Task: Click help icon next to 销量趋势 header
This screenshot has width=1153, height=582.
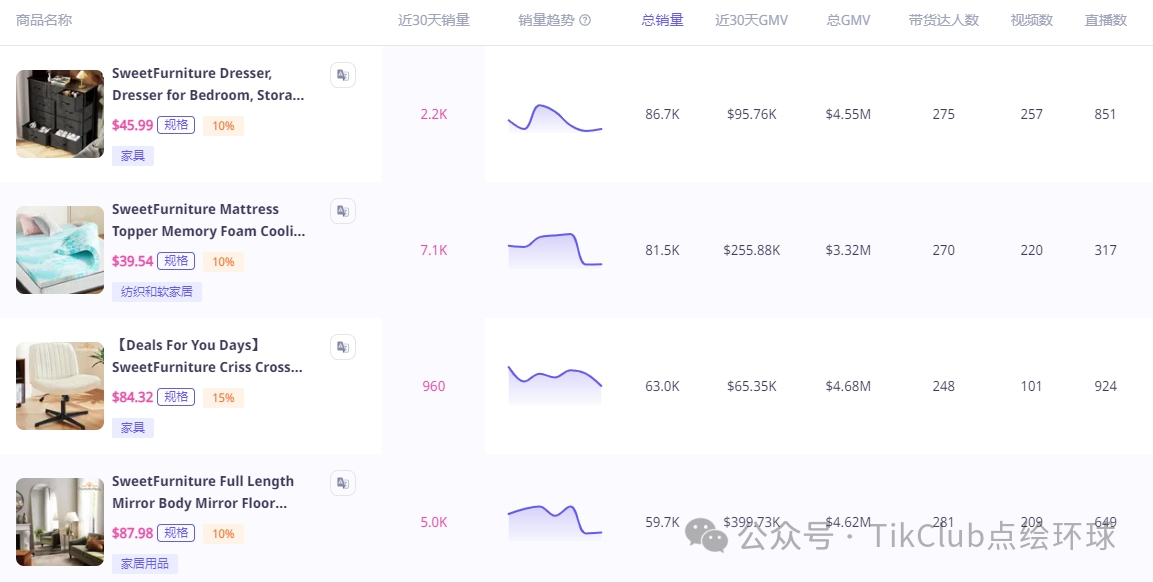Action: point(585,20)
